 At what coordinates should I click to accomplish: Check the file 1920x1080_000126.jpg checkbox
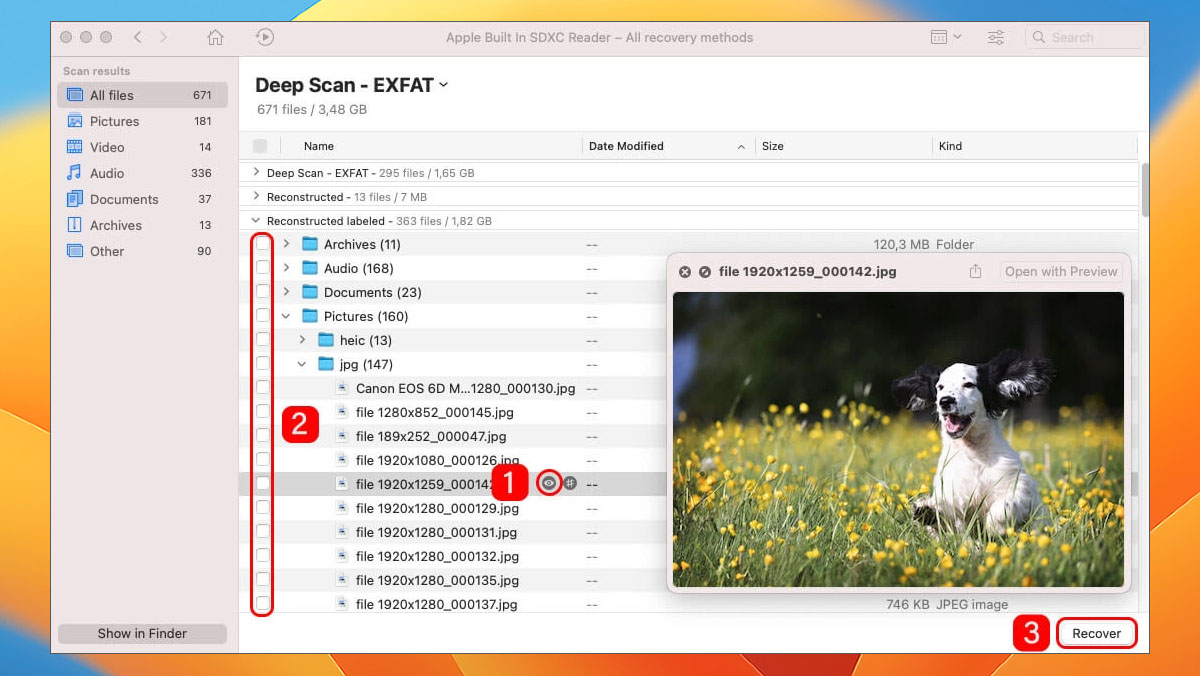pyautogui.click(x=262, y=460)
